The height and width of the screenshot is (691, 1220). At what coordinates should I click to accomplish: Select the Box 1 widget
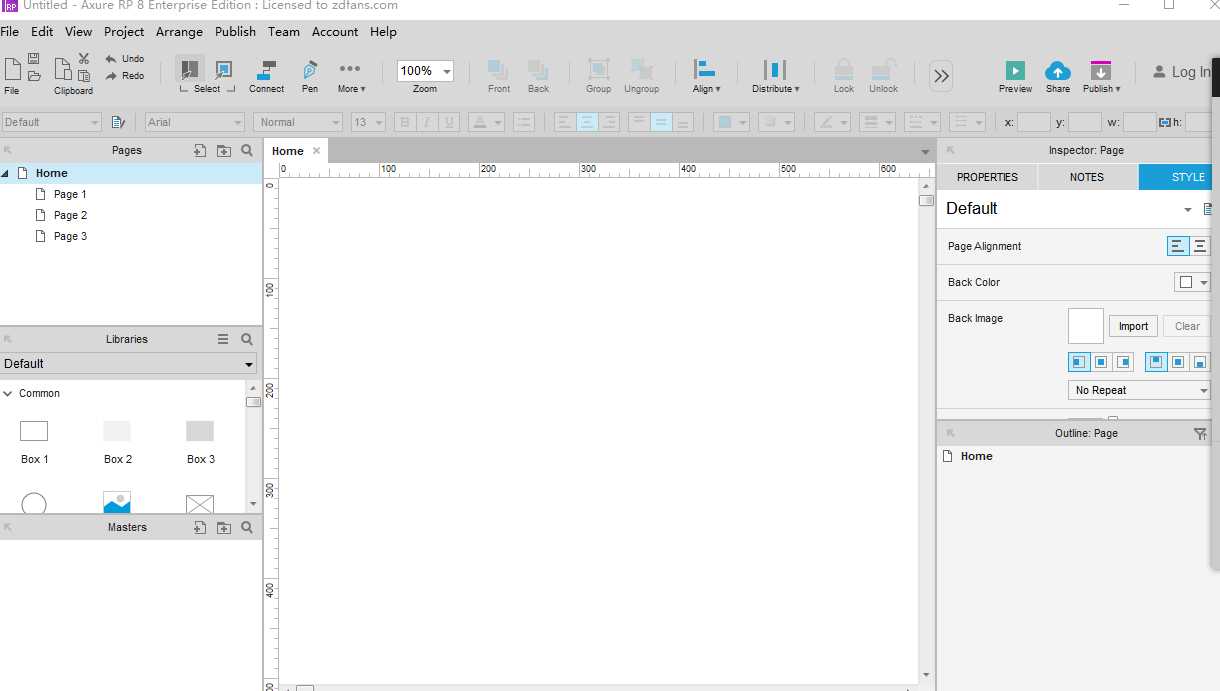click(x=34, y=442)
